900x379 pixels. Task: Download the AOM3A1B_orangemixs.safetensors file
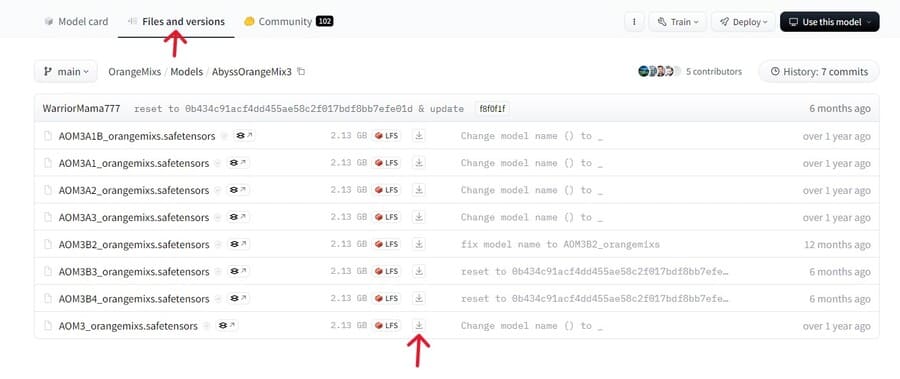pos(419,136)
